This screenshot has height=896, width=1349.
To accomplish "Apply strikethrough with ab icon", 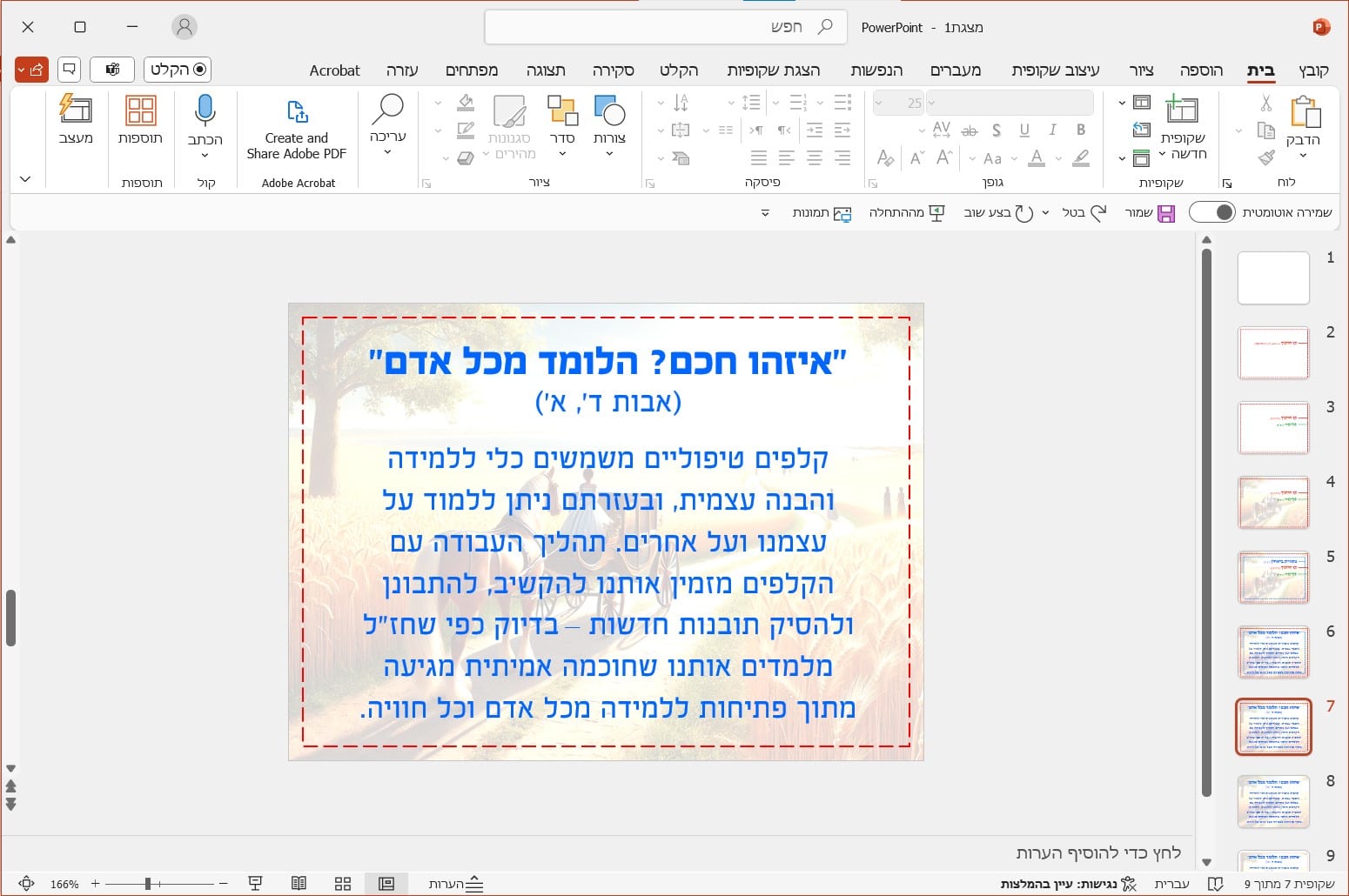I will point(969,130).
